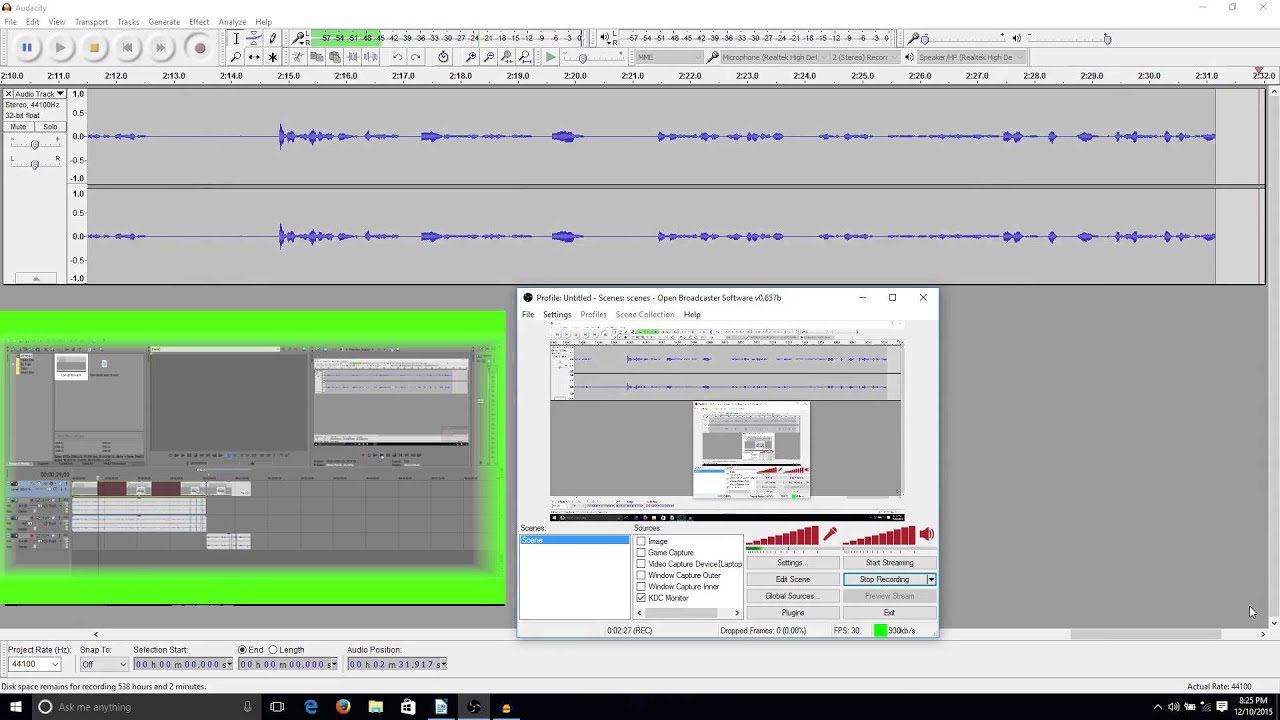Open OBS Settings menu

557,315
